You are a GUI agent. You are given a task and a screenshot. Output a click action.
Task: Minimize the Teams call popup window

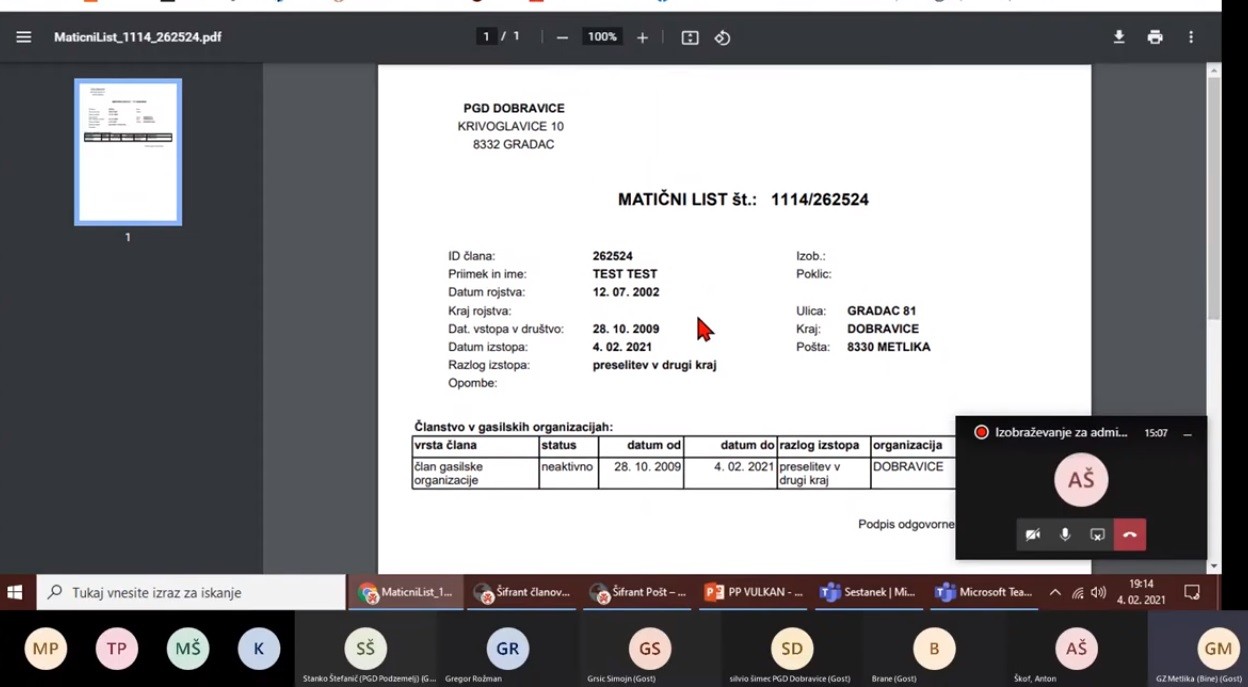1187,434
